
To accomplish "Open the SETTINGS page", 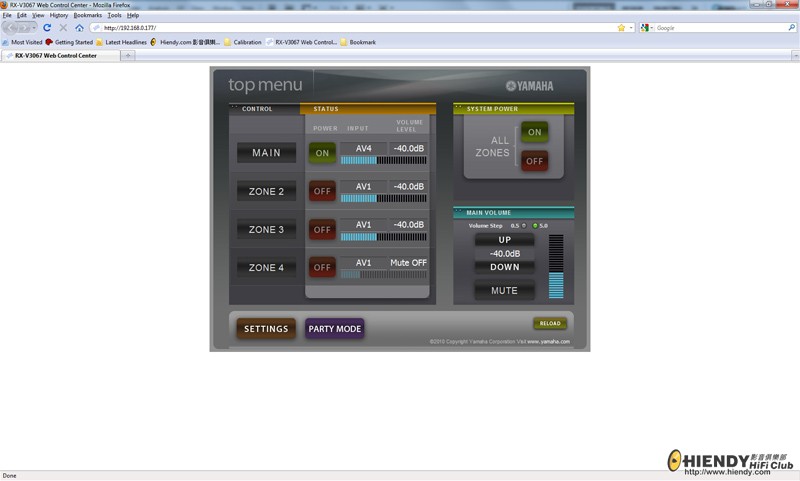I will 266,328.
